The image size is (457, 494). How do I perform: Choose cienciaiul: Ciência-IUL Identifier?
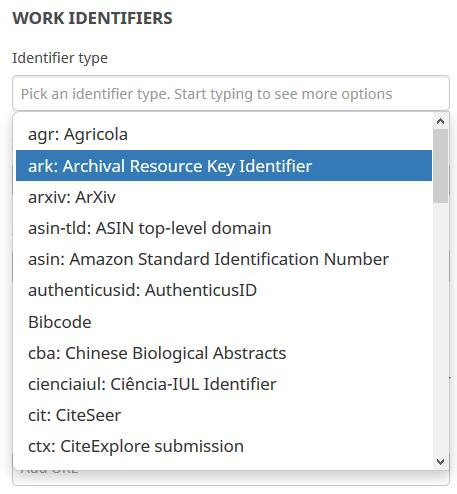coord(224,384)
